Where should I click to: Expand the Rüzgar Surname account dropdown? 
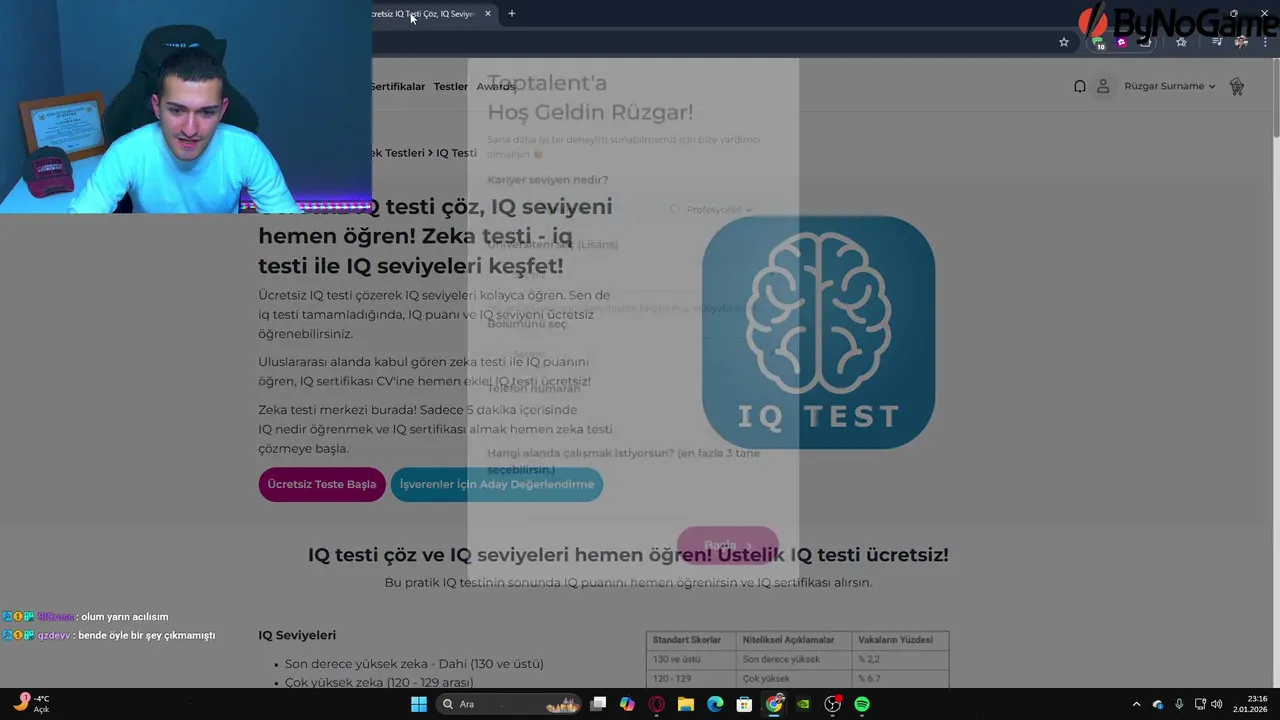[1170, 86]
